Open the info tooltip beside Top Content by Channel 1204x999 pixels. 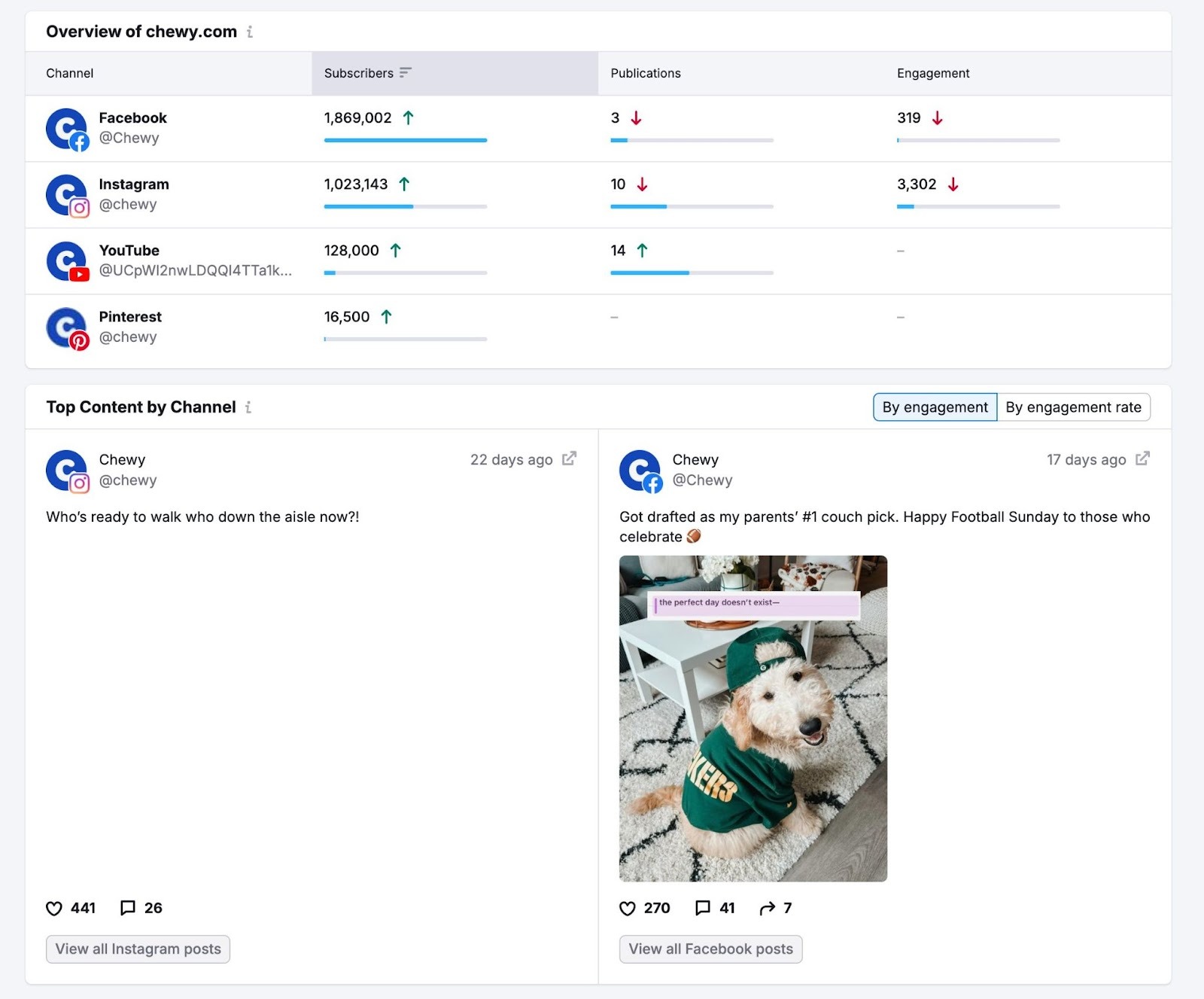point(248,407)
